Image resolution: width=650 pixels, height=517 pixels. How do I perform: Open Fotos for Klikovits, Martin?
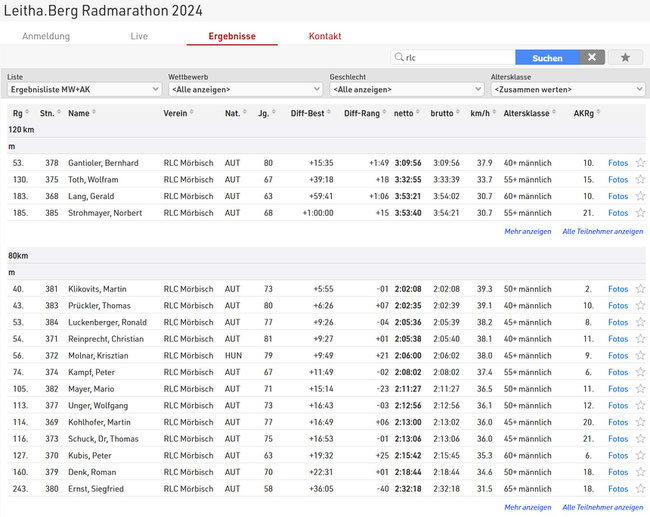coord(618,289)
